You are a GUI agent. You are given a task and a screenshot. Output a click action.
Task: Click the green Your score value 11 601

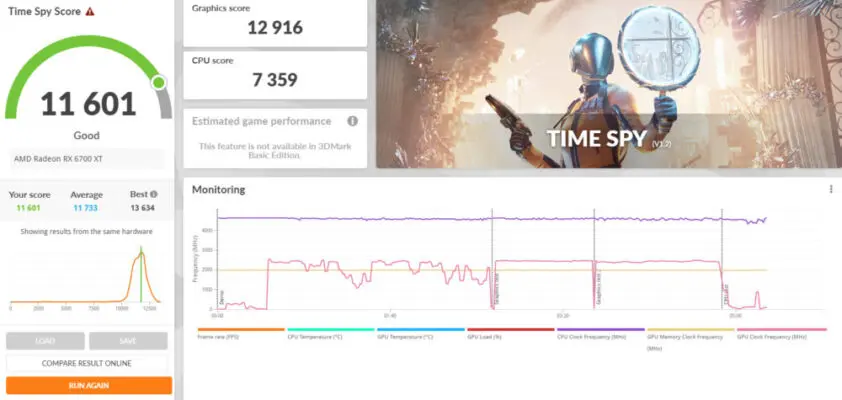pyautogui.click(x=29, y=208)
